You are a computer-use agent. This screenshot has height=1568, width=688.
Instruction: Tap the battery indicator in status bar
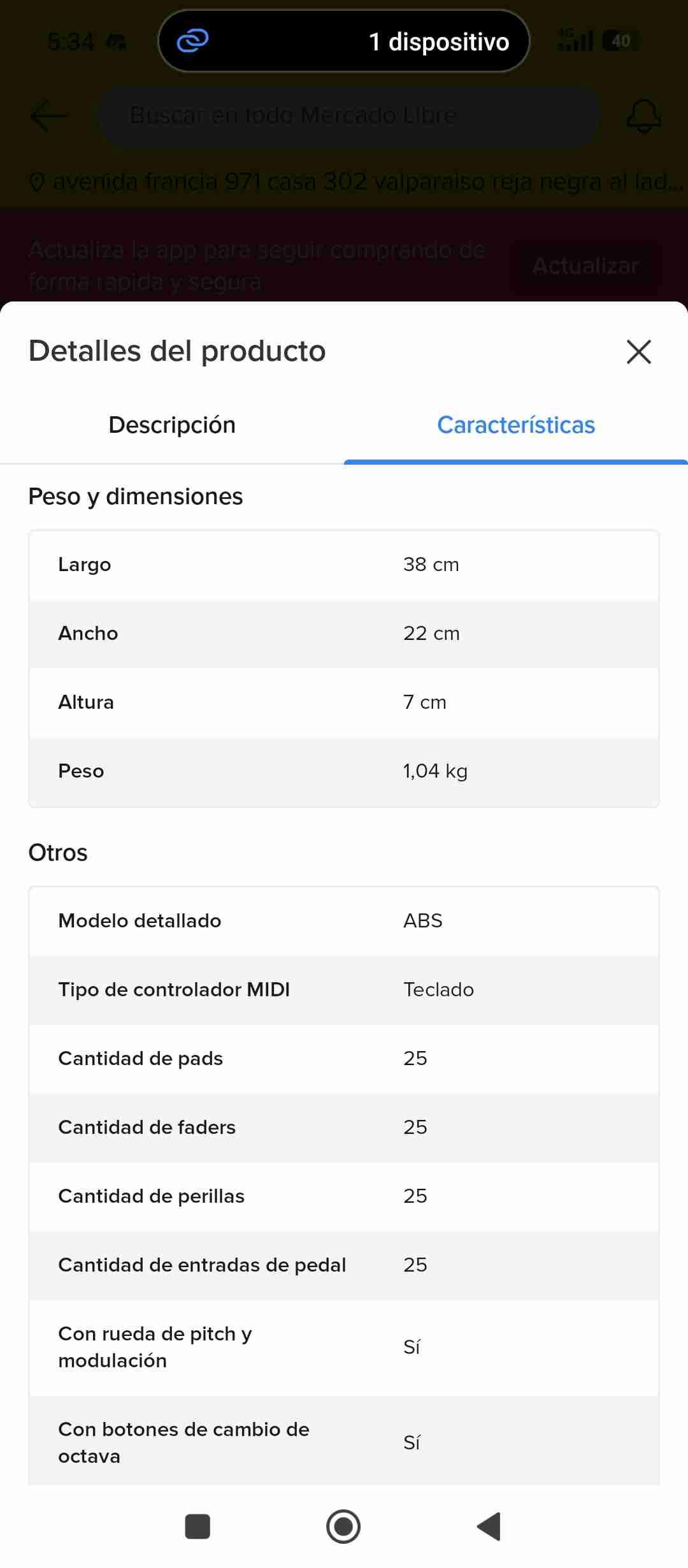tap(620, 41)
